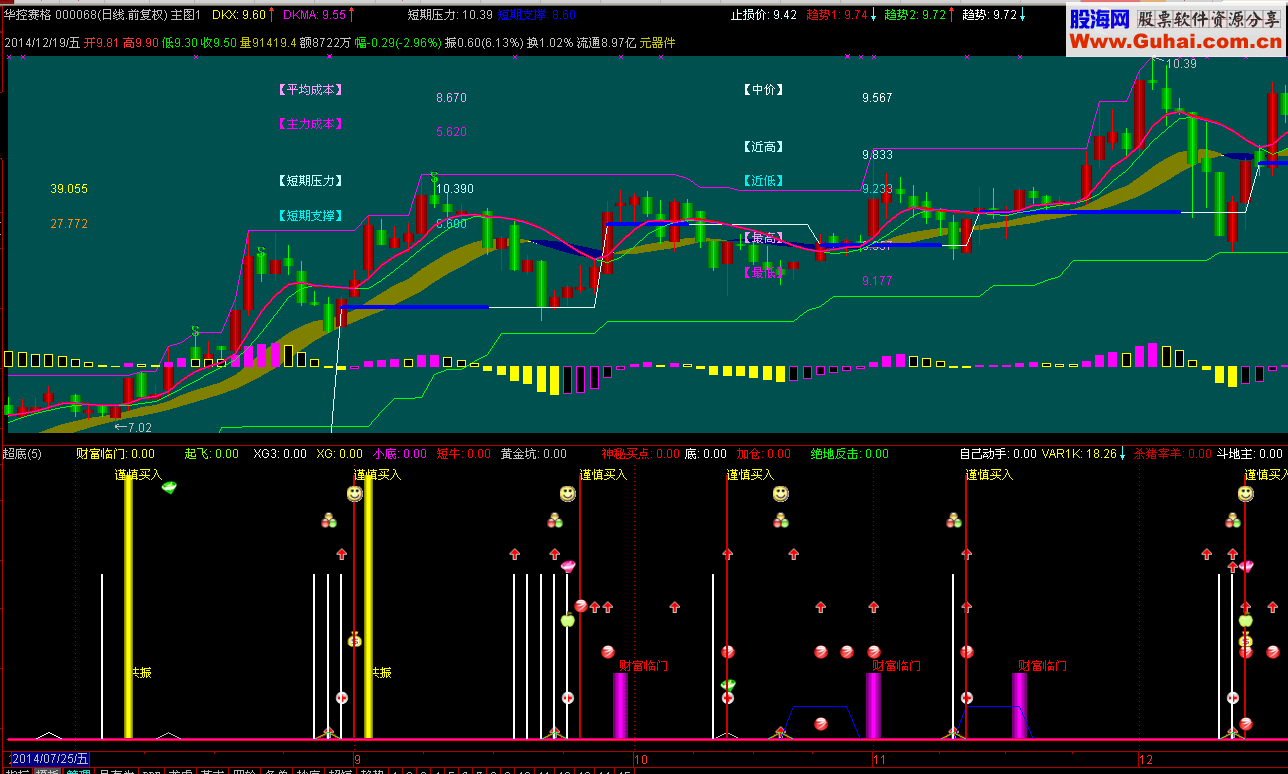The image size is (1288, 774).
Task: Click three-ball cluster under late-October smiley
Action: 780,520
